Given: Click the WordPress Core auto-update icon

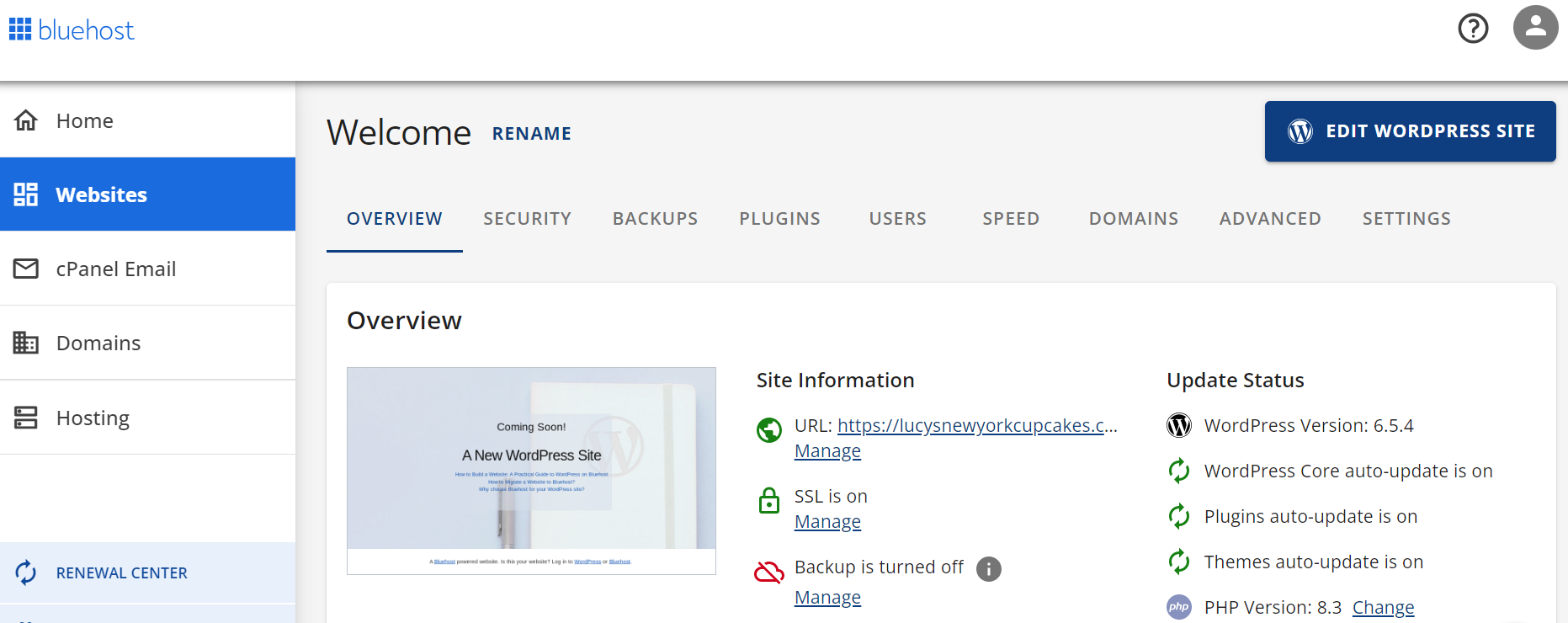Looking at the screenshot, I should [1179, 471].
